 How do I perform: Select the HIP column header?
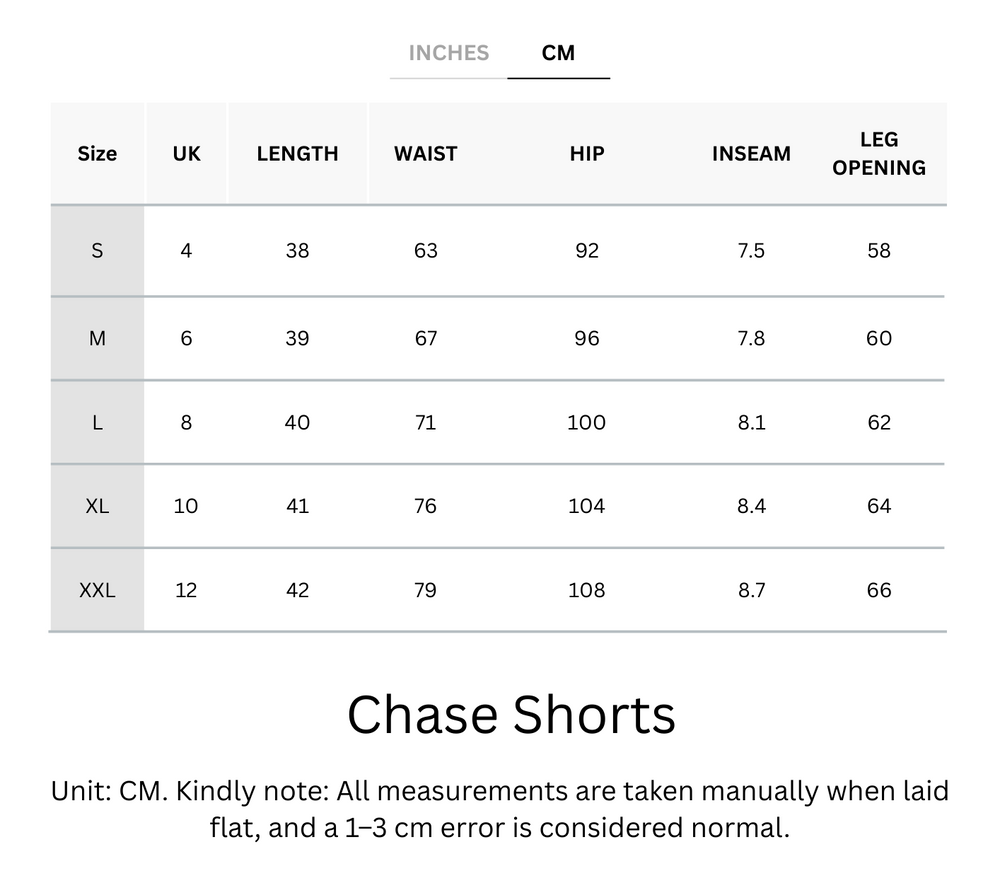click(585, 153)
